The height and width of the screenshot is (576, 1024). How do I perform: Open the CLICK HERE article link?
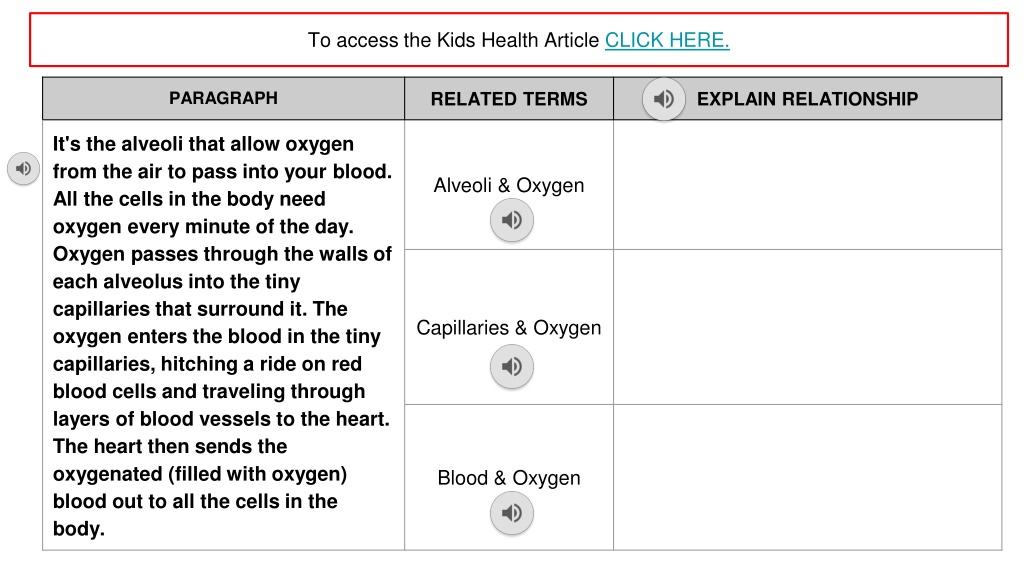click(667, 40)
